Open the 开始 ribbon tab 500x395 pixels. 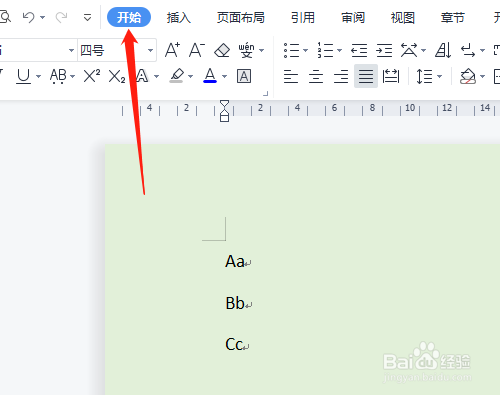(x=129, y=17)
